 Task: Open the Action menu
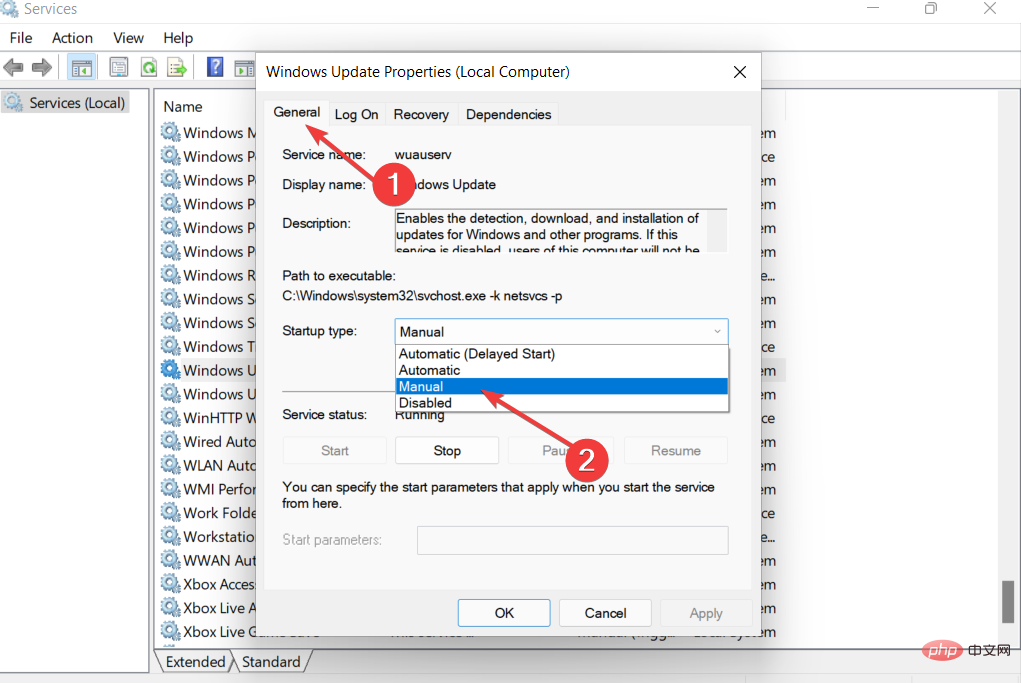[72, 38]
